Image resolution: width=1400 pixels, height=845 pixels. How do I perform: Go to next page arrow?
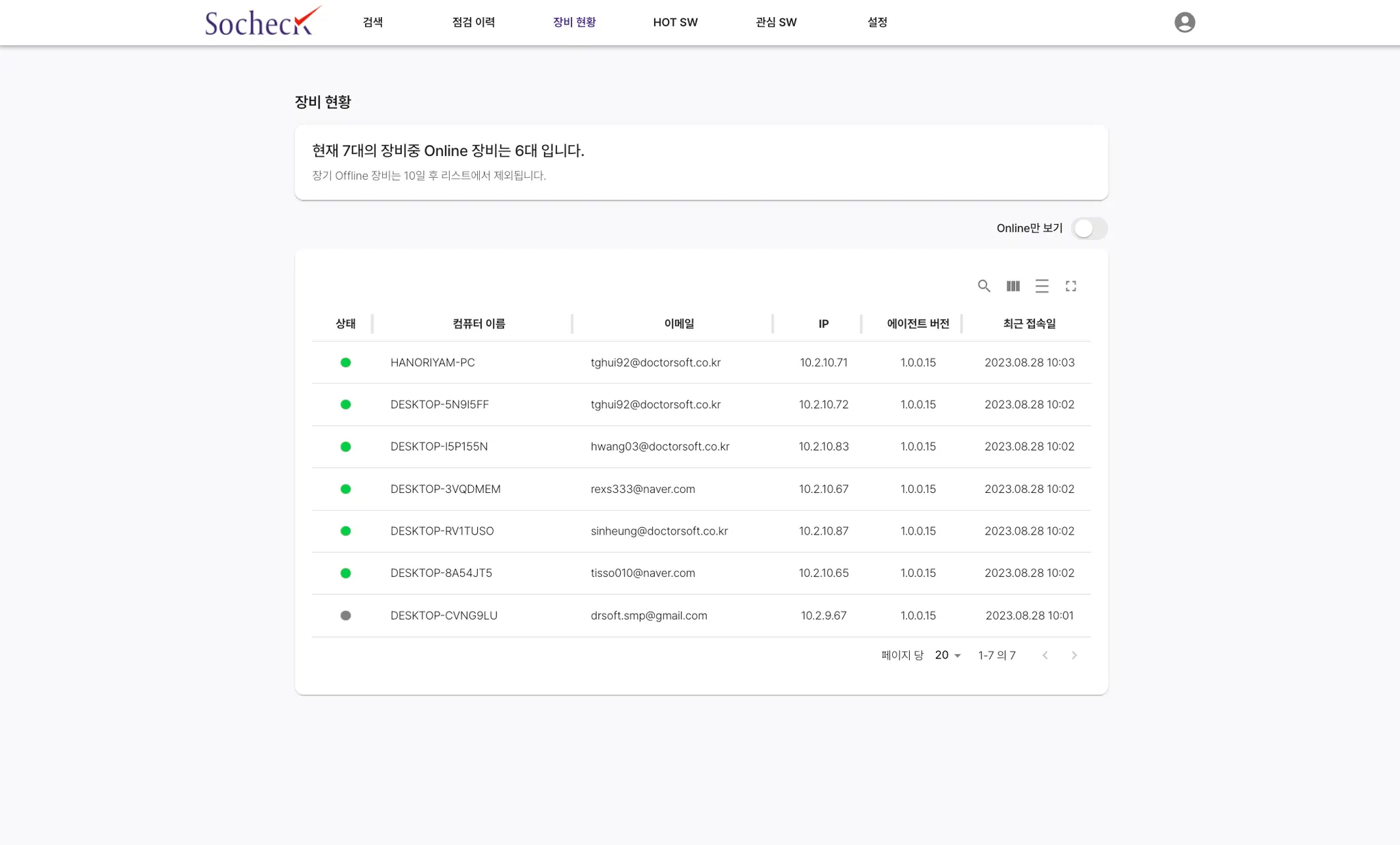[1074, 655]
